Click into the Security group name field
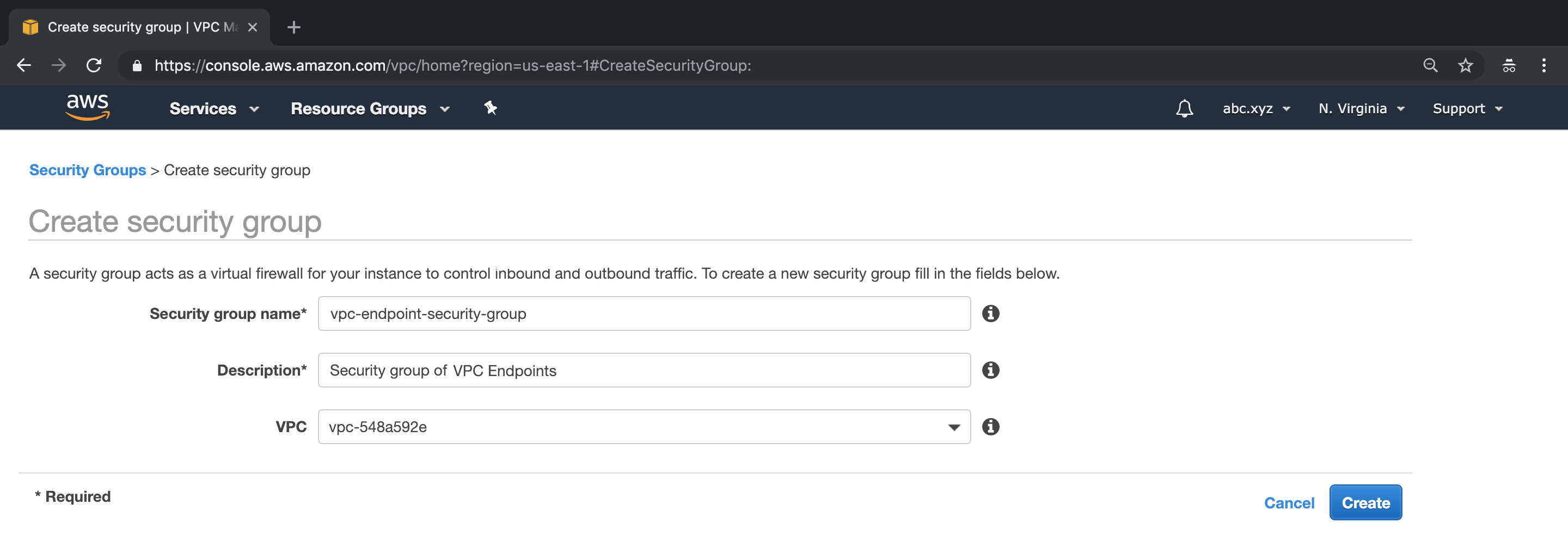Screen dimensions: 1568x547 coord(644,314)
